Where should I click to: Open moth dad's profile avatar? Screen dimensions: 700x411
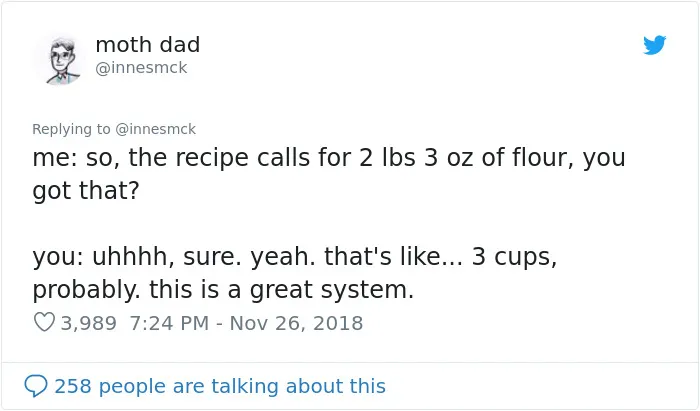[62, 60]
